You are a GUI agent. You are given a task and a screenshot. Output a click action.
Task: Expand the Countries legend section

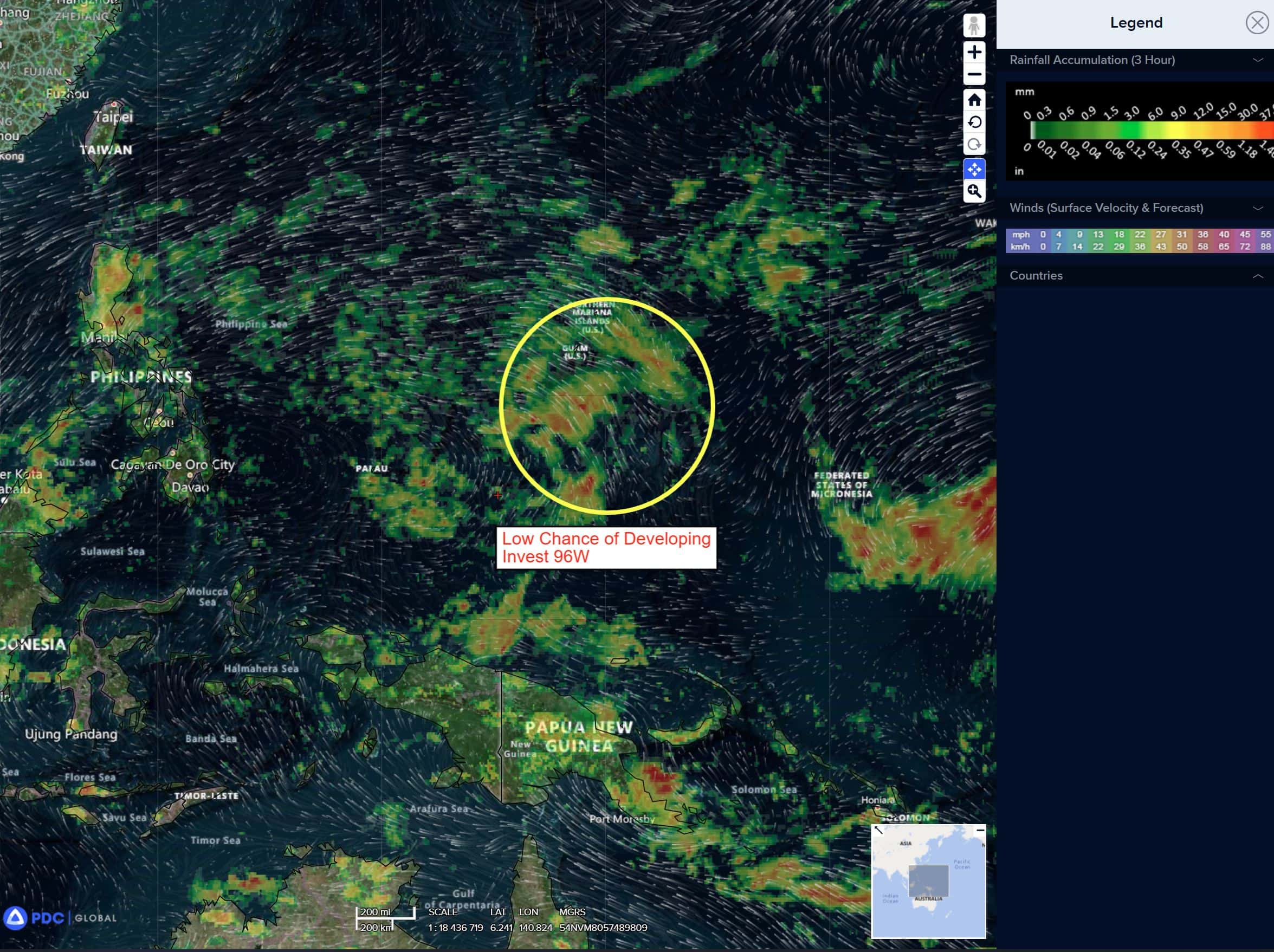(1257, 276)
